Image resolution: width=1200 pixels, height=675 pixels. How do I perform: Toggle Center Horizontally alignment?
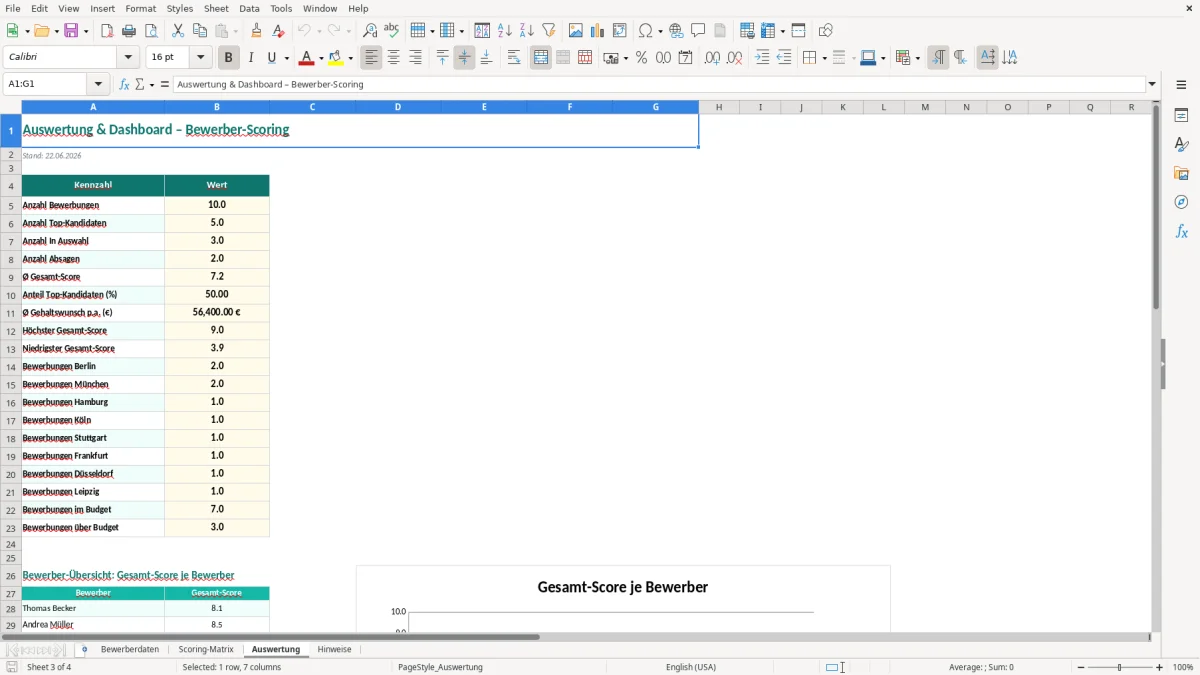click(394, 58)
